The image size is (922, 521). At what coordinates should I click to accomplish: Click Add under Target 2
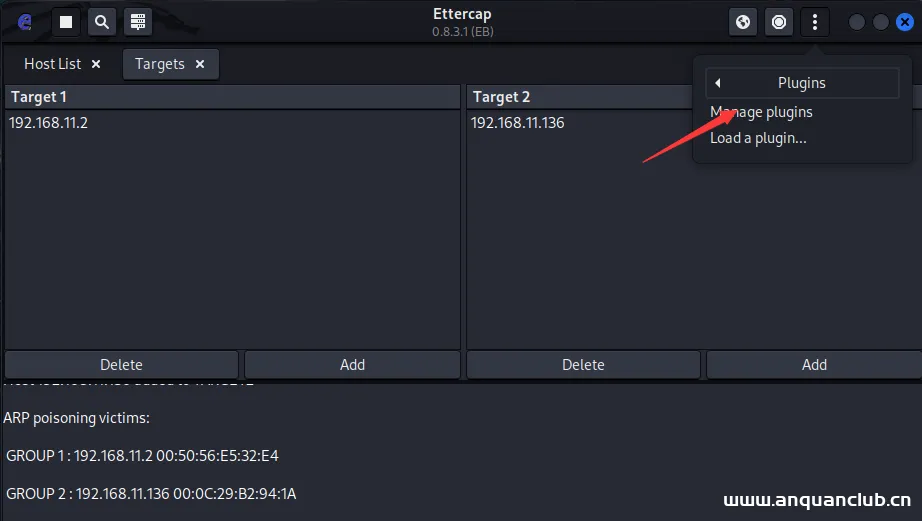814,364
